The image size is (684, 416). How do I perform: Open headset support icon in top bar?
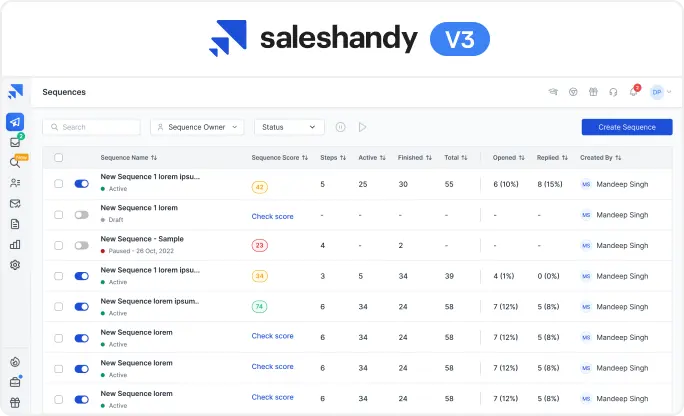tap(612, 92)
